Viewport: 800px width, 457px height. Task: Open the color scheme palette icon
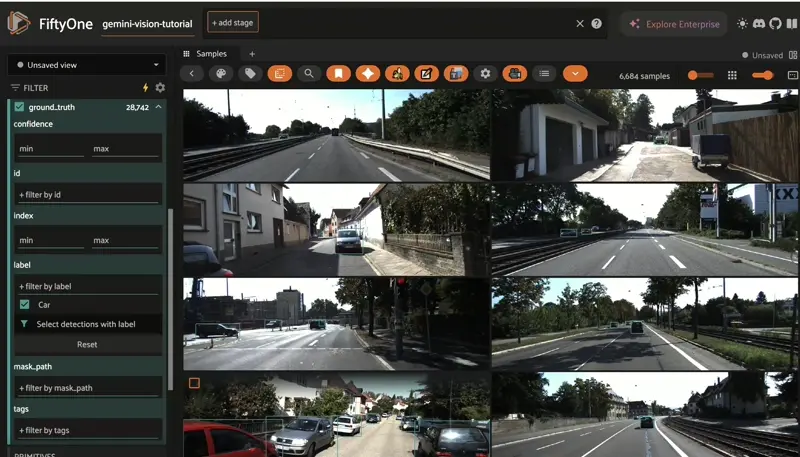(x=221, y=74)
